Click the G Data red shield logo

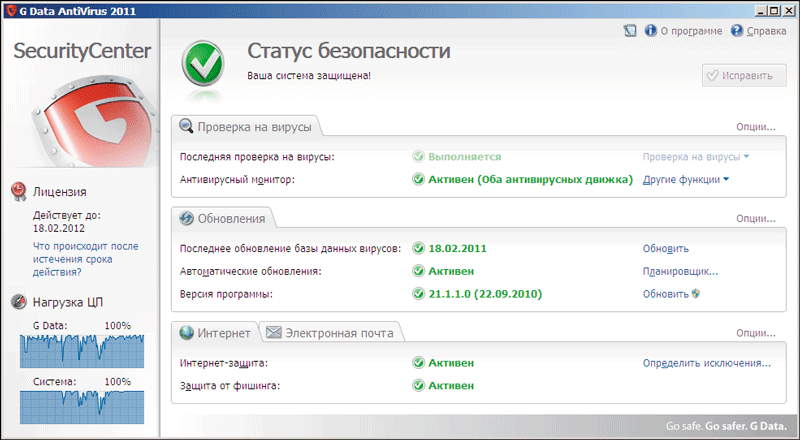[94, 120]
